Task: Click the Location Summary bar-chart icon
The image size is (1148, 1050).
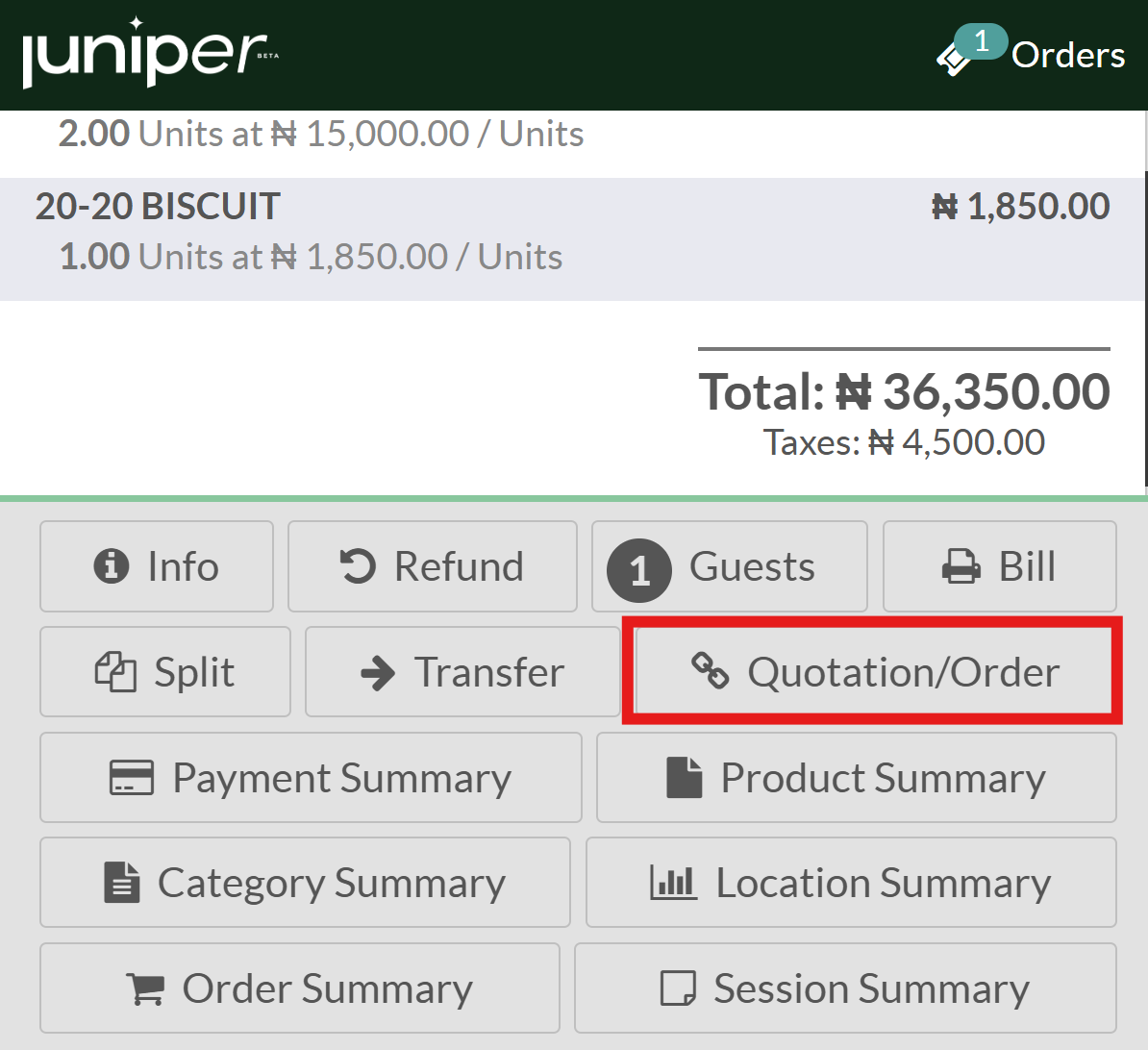Action: point(673,883)
